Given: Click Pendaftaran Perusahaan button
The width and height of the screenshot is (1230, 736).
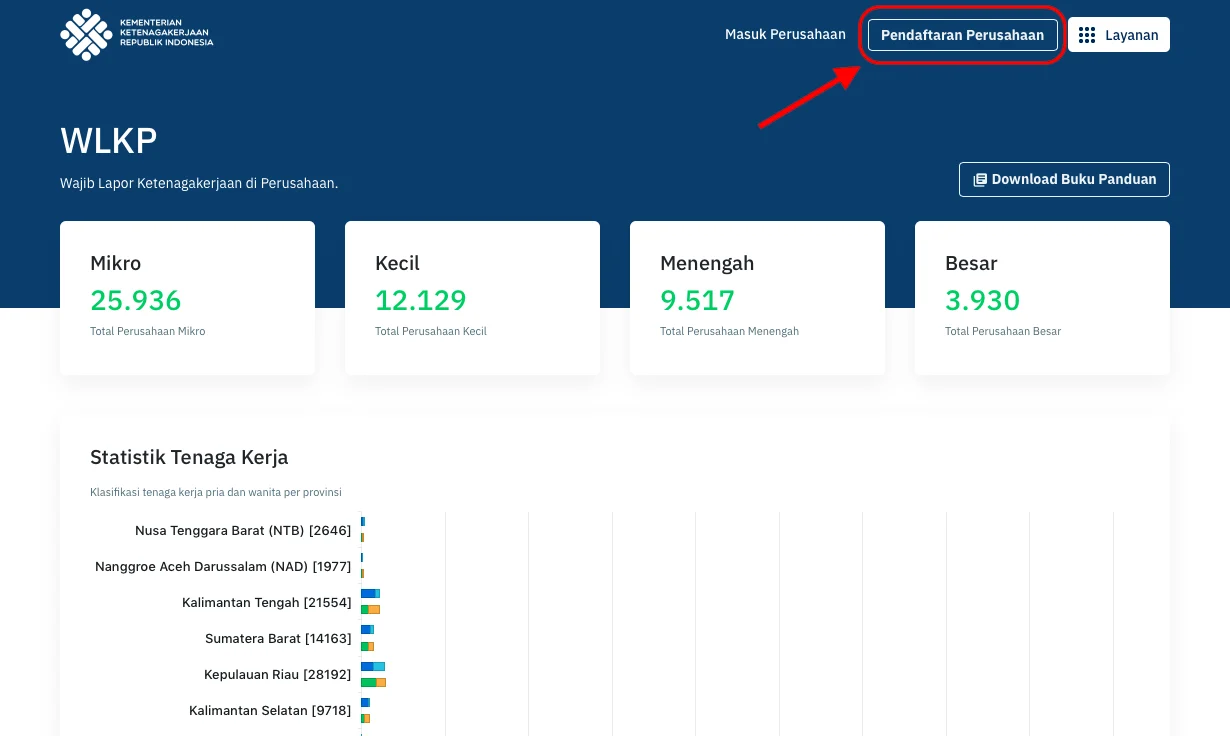Looking at the screenshot, I should (x=962, y=34).
